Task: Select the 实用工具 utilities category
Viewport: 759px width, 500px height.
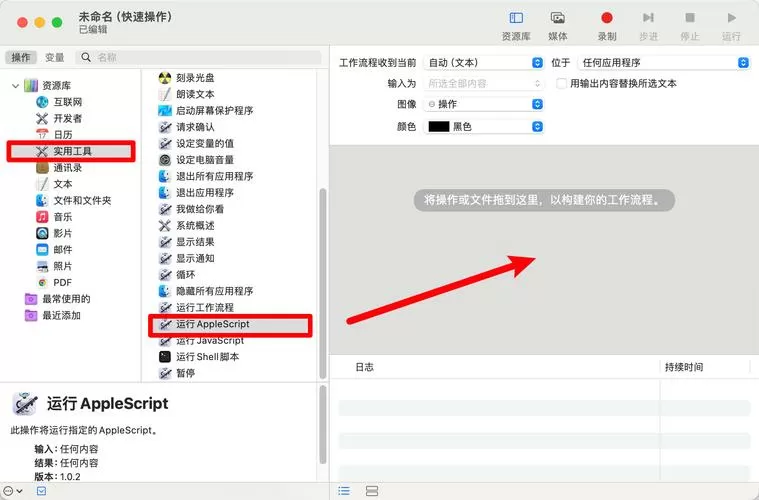Action: 71,151
